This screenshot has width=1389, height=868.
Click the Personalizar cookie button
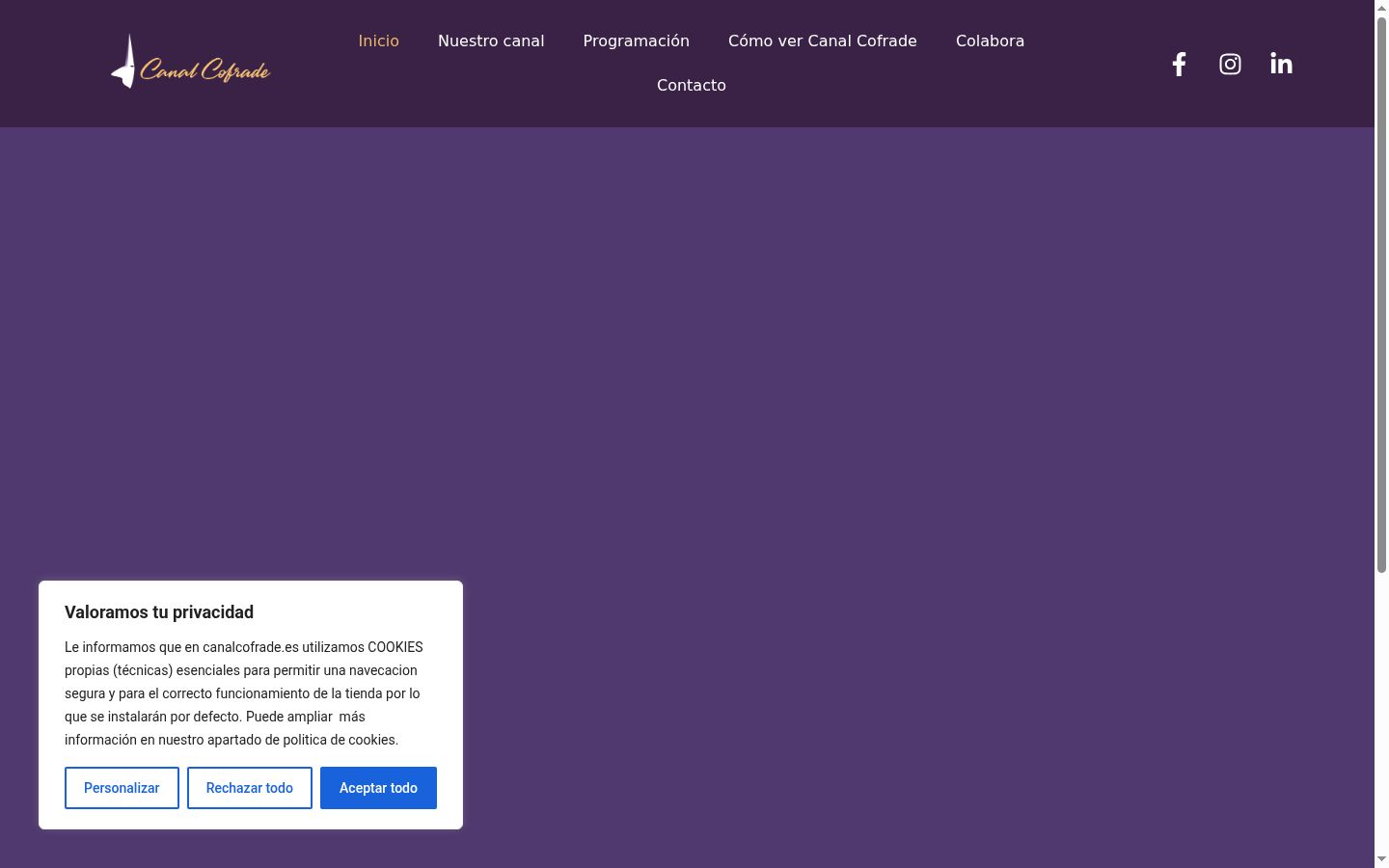pos(122,788)
